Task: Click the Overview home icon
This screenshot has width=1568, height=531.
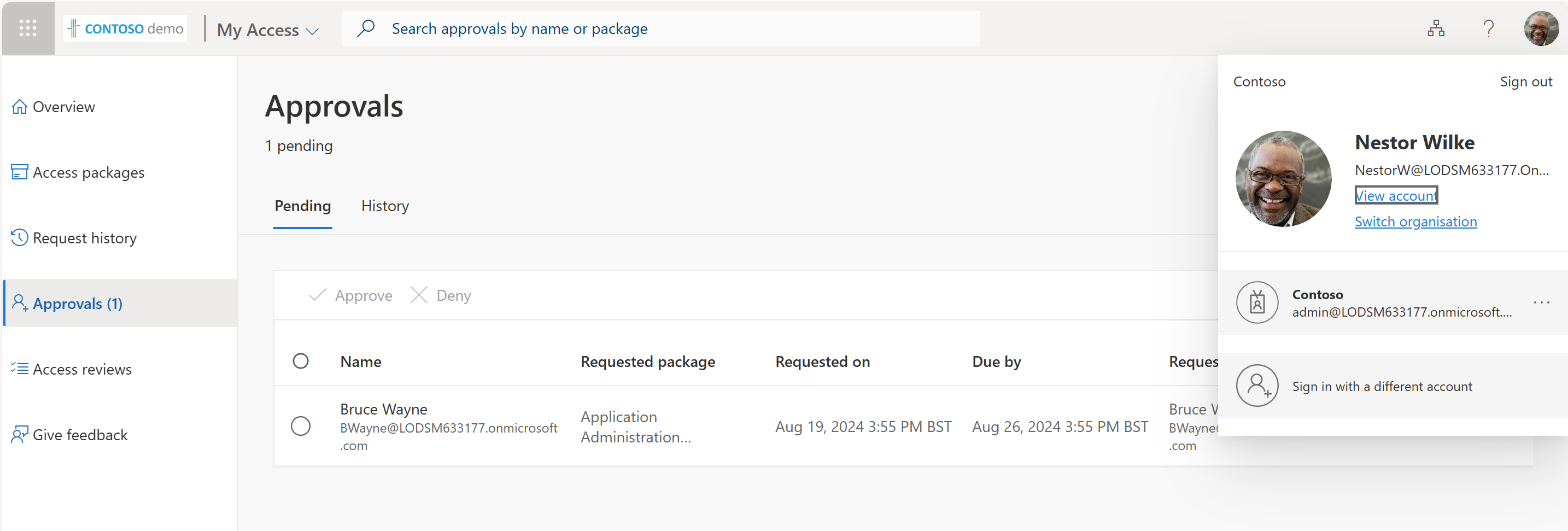Action: point(20,107)
